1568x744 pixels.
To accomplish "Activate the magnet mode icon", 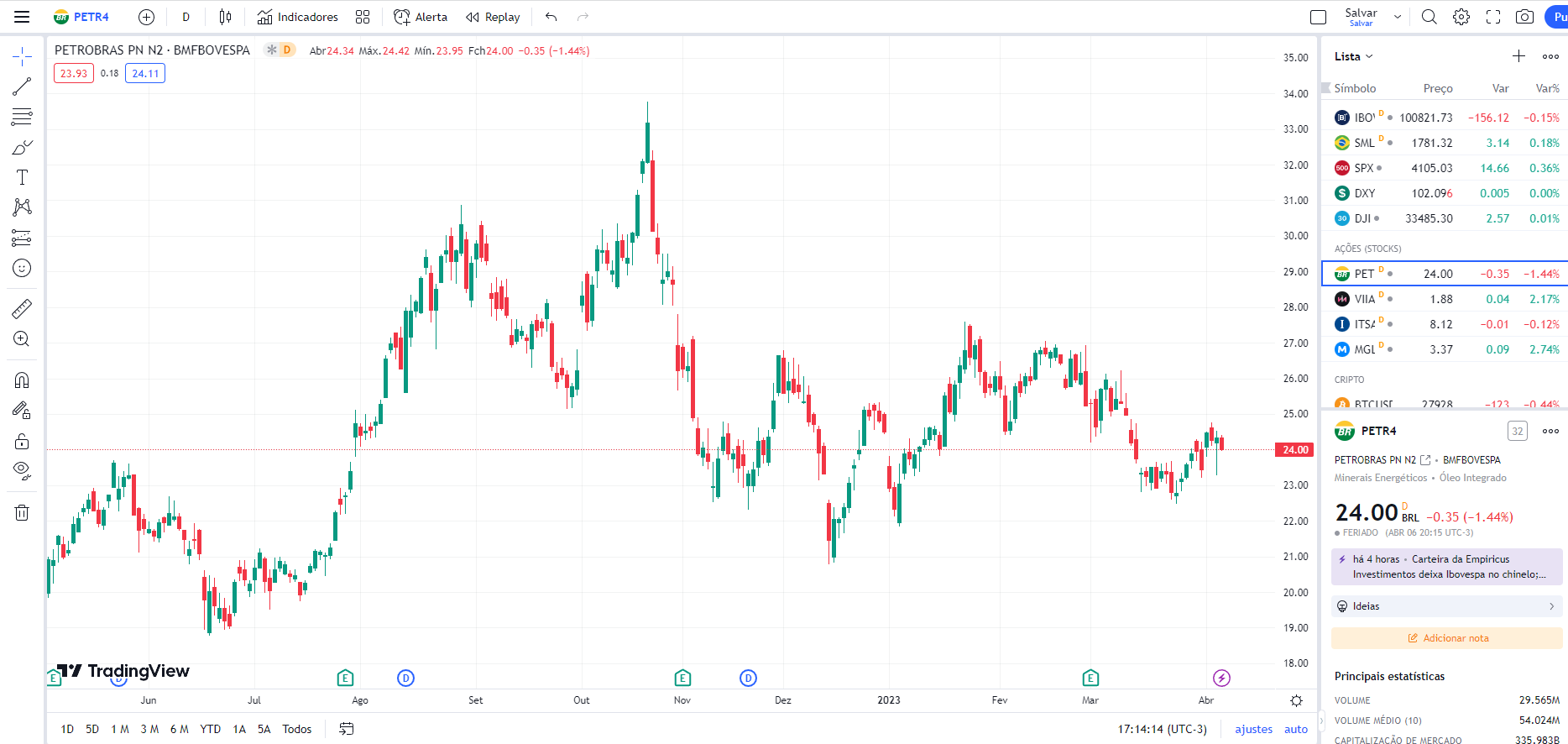I will 22,380.
